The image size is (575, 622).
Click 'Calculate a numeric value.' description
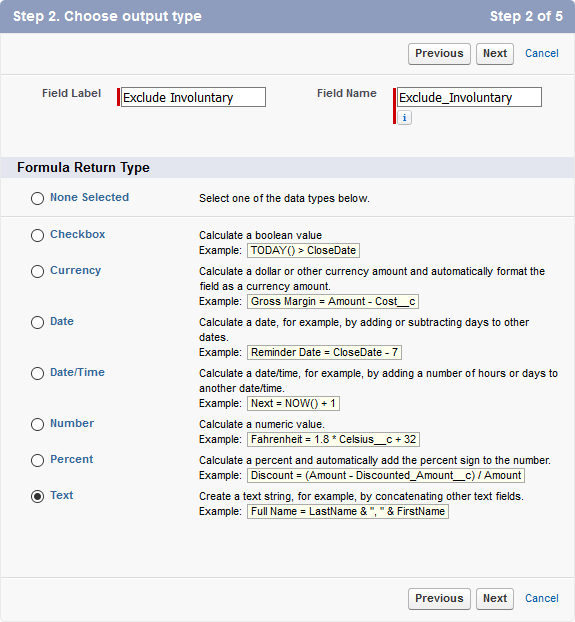(262, 424)
